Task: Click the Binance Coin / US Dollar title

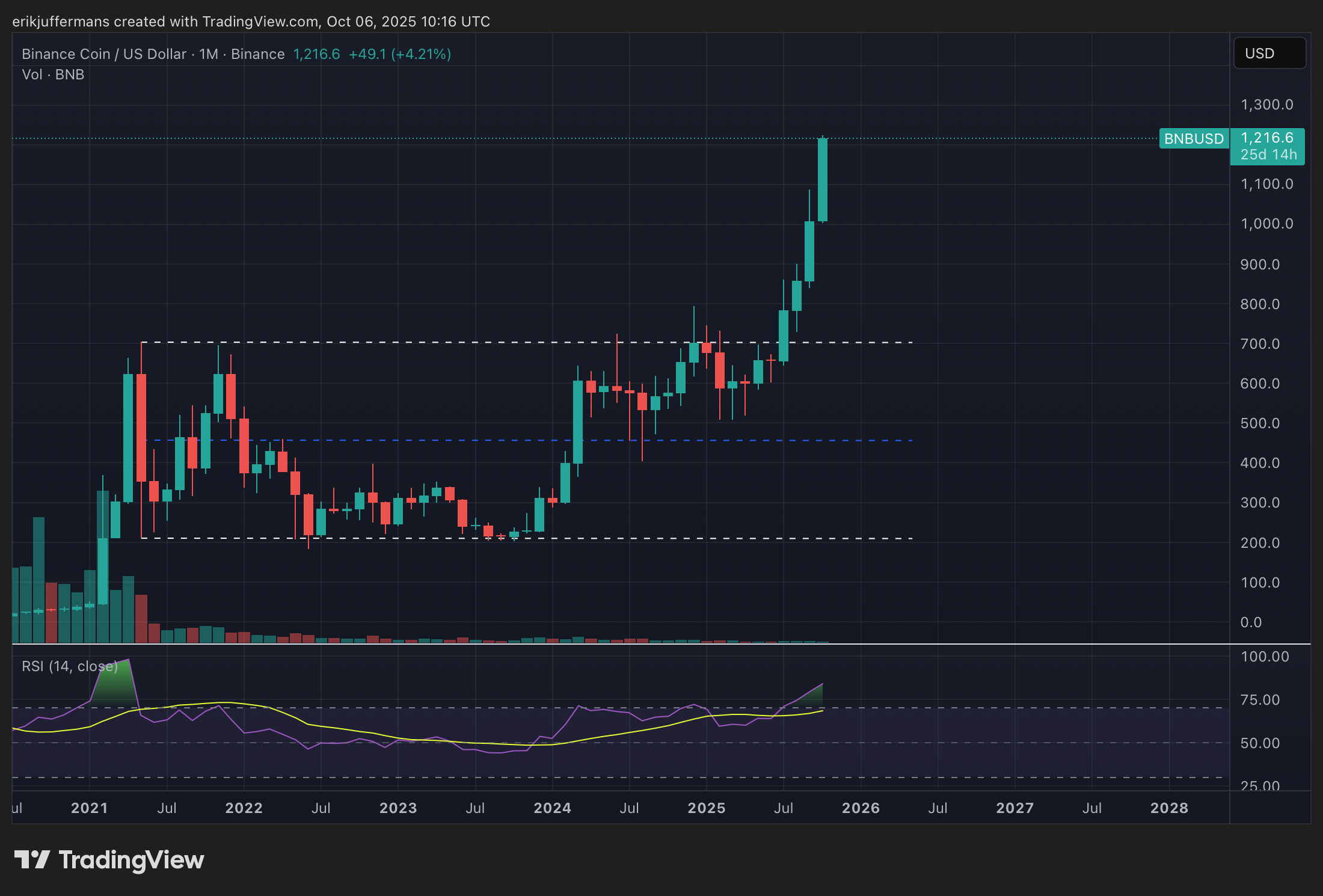Action: [104, 54]
